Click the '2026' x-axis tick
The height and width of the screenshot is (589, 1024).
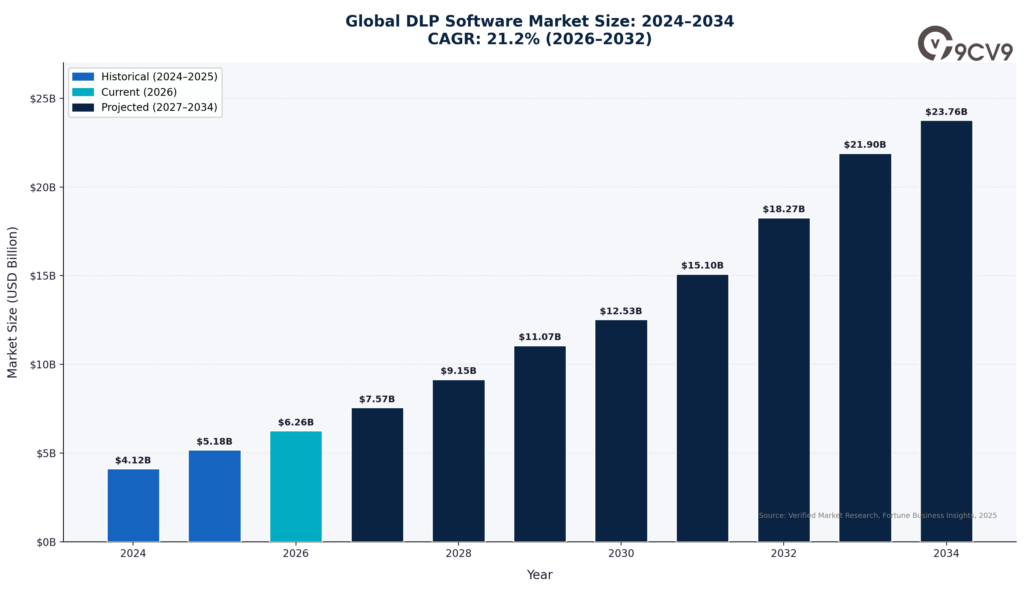pyautogui.click(x=296, y=554)
